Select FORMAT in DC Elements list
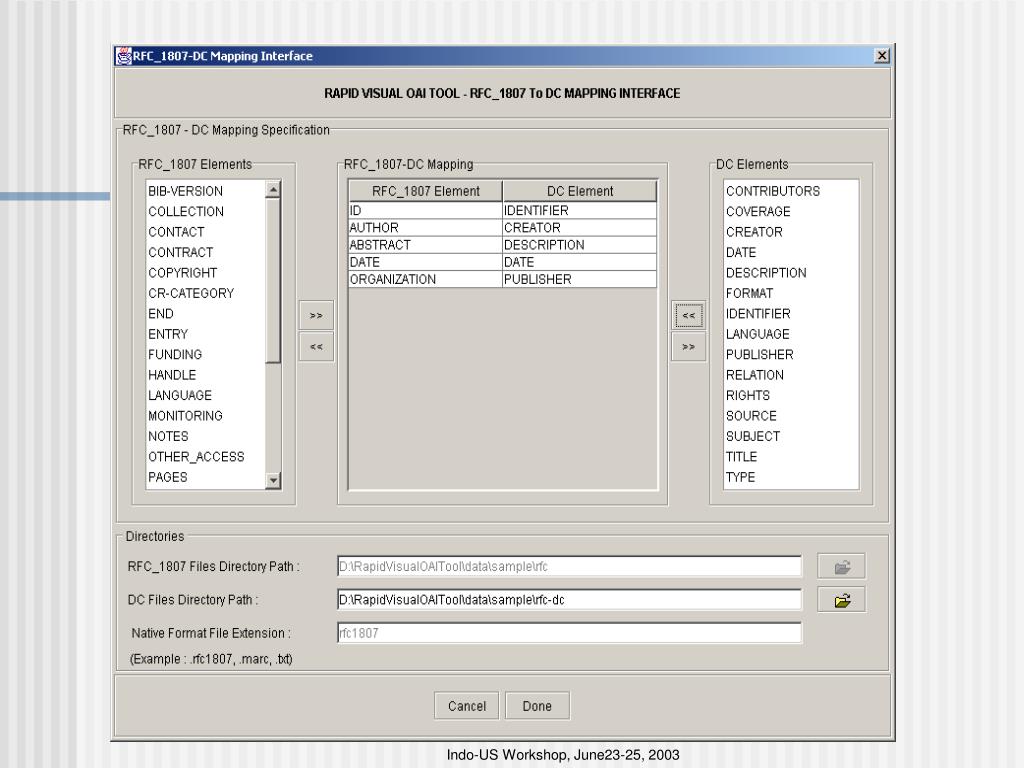Viewport: 1024px width, 768px height. [x=791, y=293]
